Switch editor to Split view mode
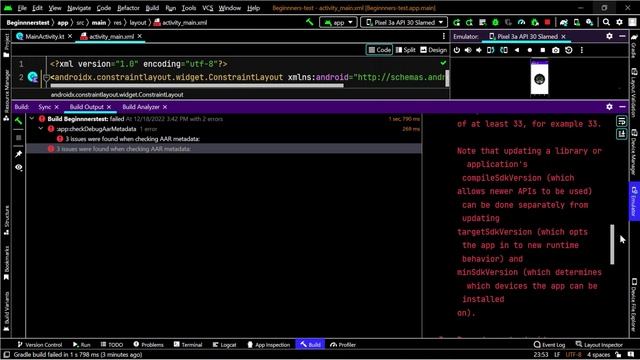This screenshot has height=360, width=640. 405,50
